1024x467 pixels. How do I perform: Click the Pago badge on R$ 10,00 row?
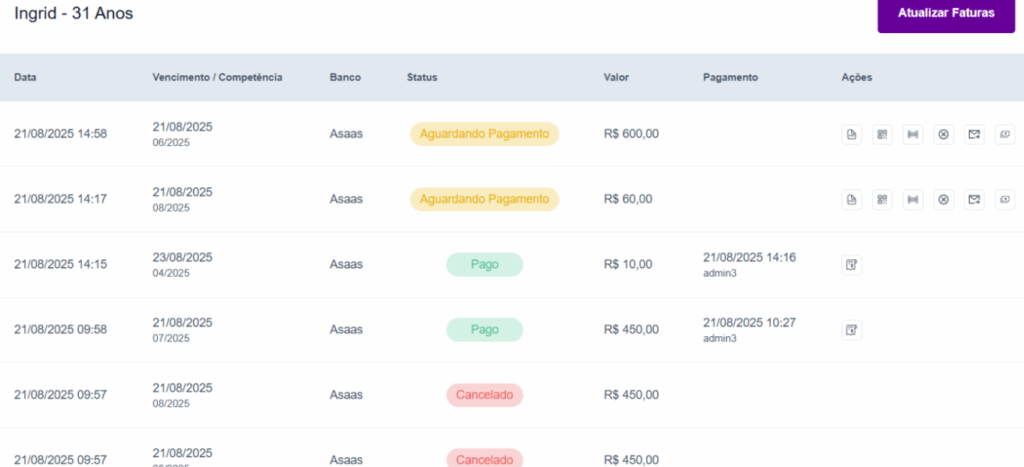[484, 265]
